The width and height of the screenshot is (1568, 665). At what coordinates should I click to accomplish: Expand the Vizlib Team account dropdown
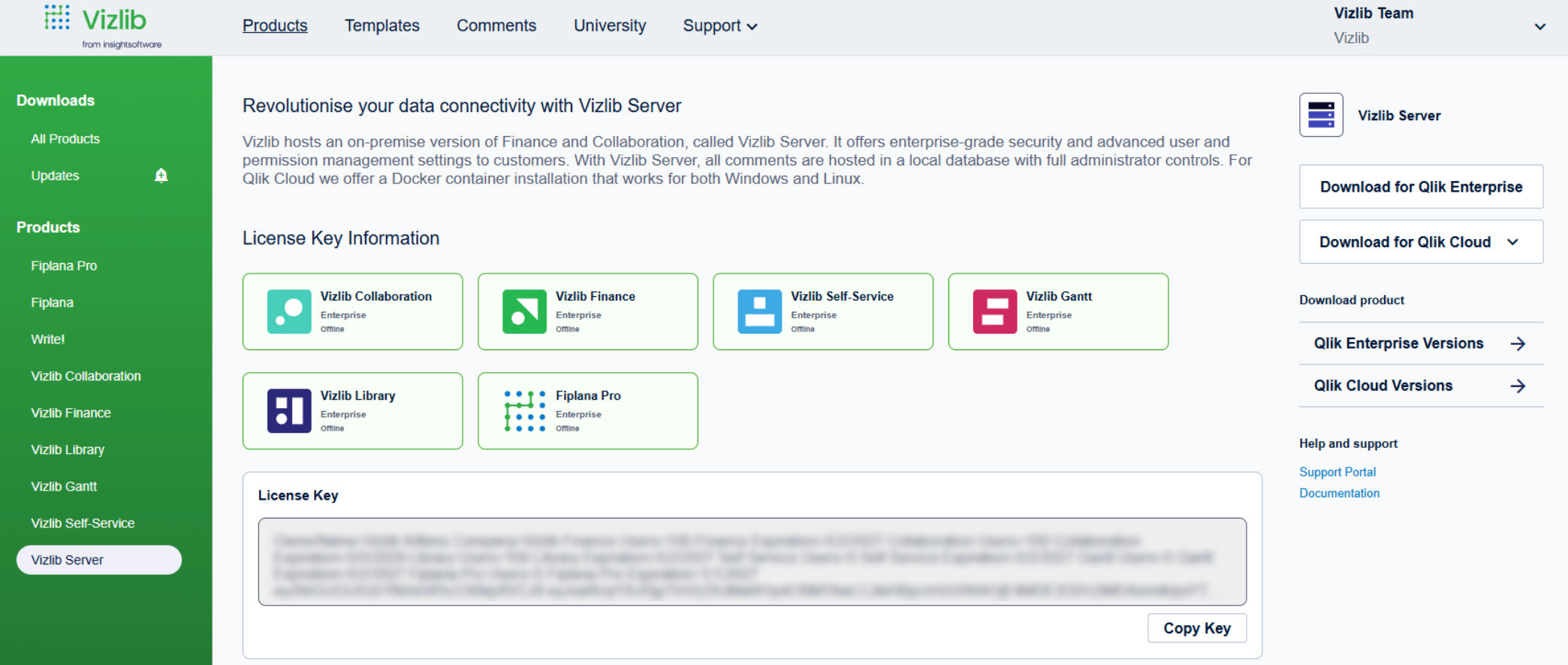coord(1539,26)
